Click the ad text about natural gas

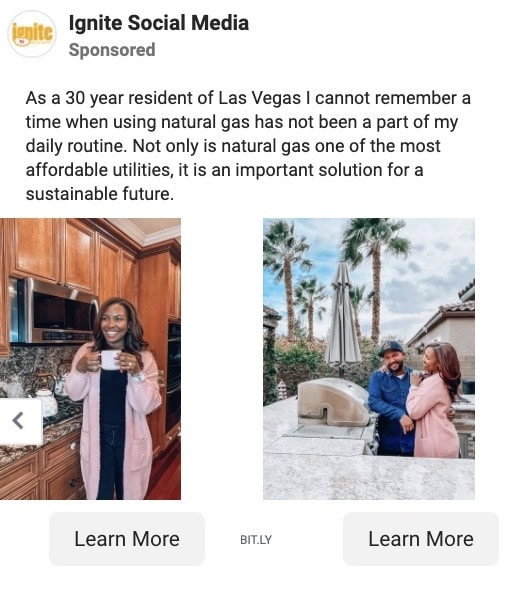(x=248, y=146)
